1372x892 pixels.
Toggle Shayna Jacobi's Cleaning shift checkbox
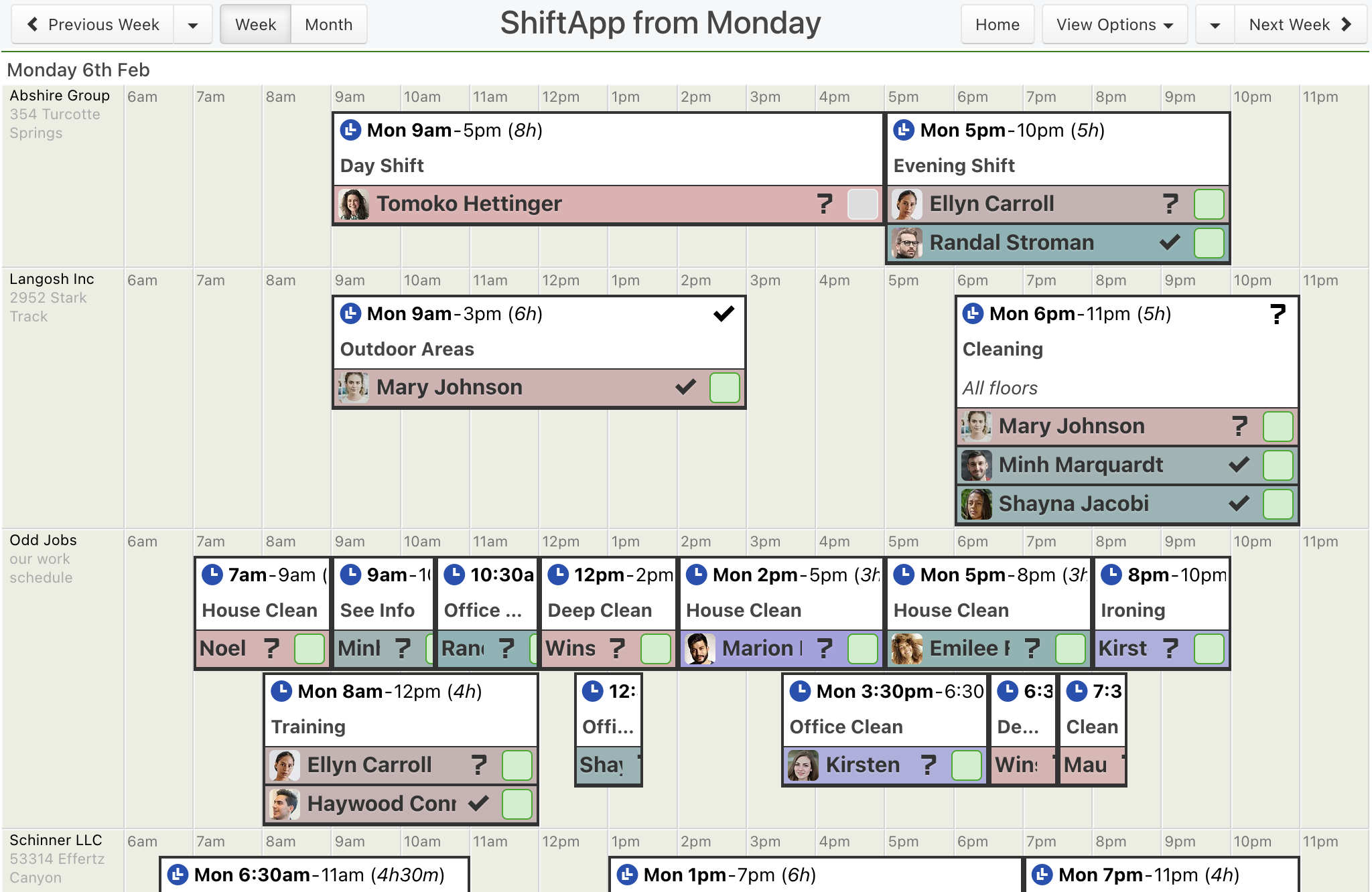[x=1278, y=504]
